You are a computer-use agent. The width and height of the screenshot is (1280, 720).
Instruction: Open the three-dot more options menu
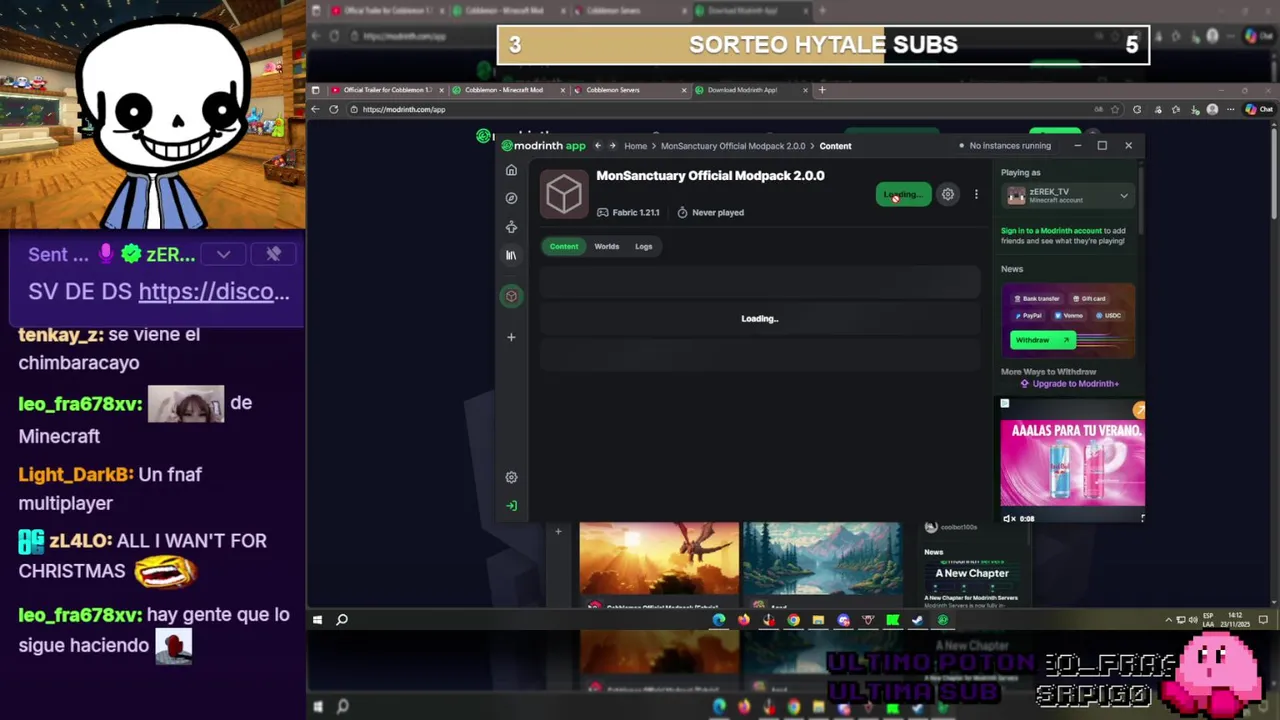tap(976, 195)
